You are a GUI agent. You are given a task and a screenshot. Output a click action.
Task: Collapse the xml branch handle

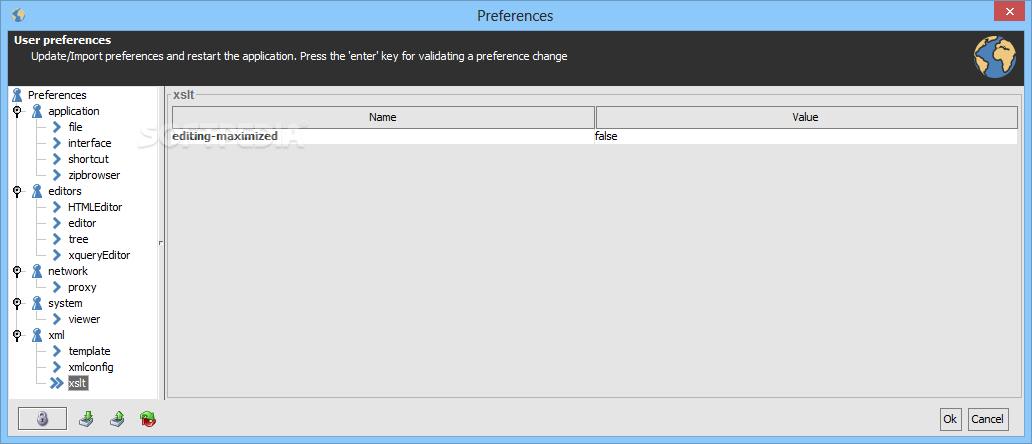click(16, 335)
